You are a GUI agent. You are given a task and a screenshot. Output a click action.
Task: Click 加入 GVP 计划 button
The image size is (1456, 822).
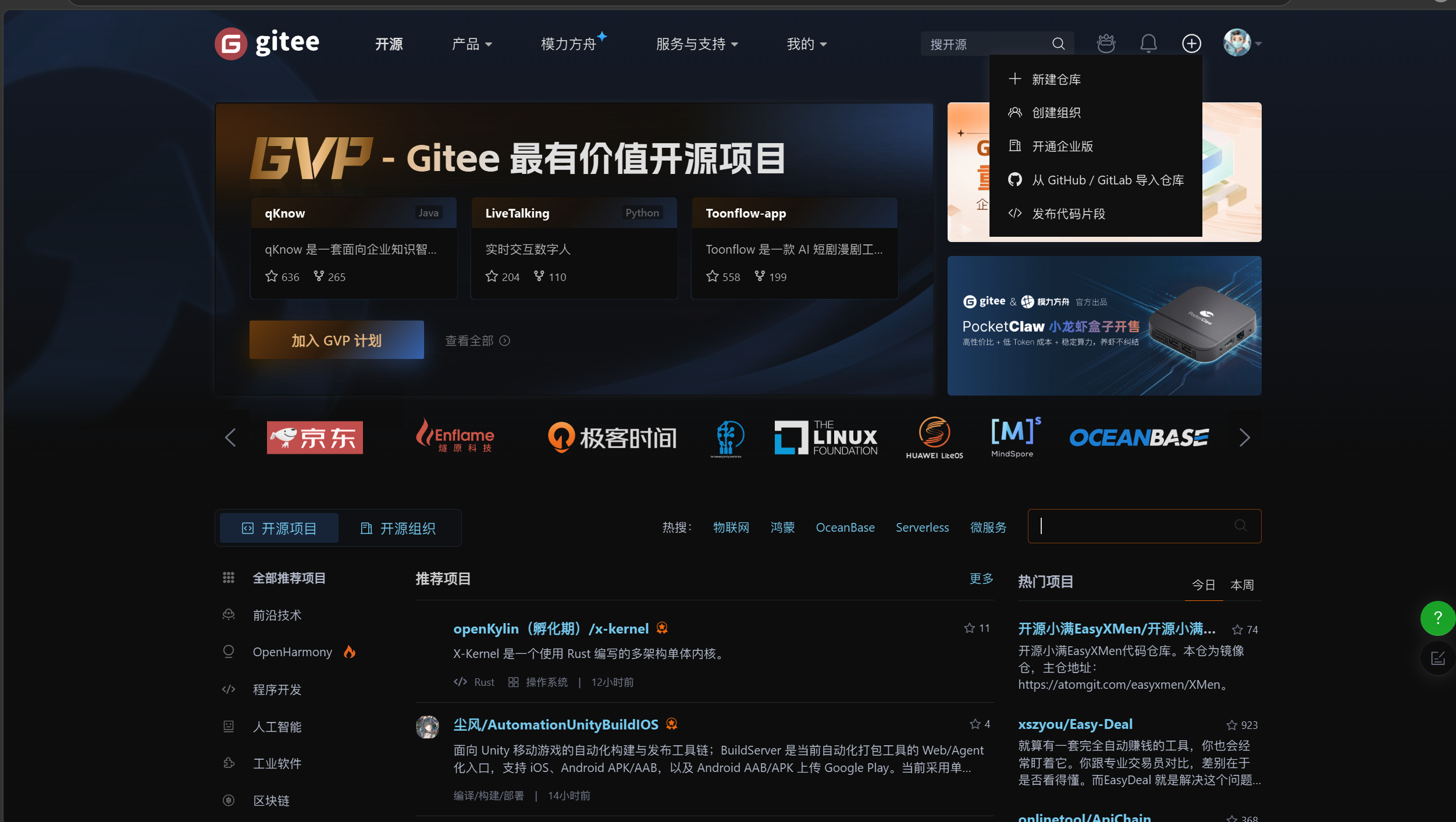pos(336,340)
